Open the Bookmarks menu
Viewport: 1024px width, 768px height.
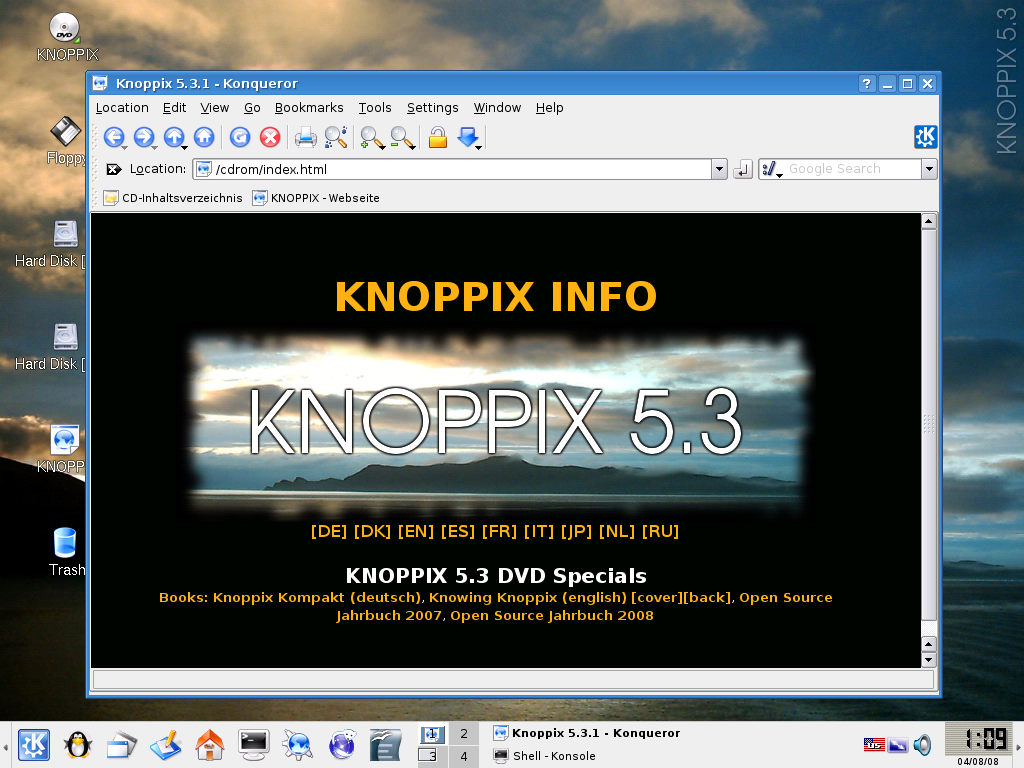pyautogui.click(x=309, y=108)
